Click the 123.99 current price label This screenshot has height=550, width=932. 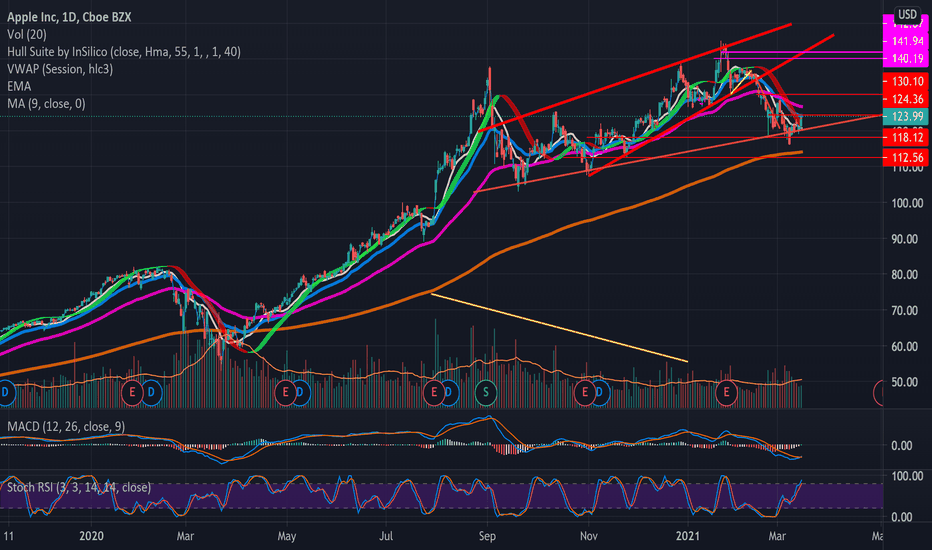[907, 116]
